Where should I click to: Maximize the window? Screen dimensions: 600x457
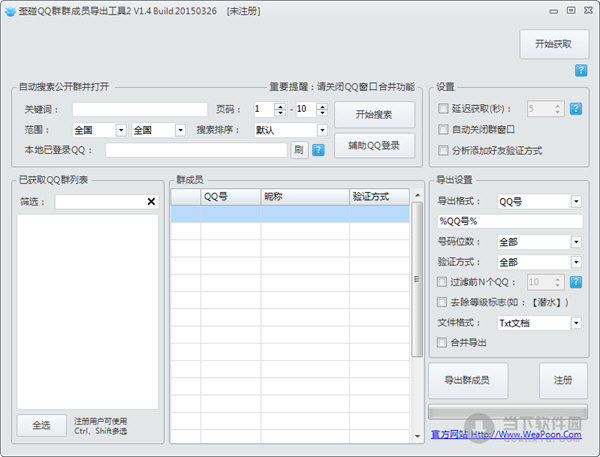(571, 11)
